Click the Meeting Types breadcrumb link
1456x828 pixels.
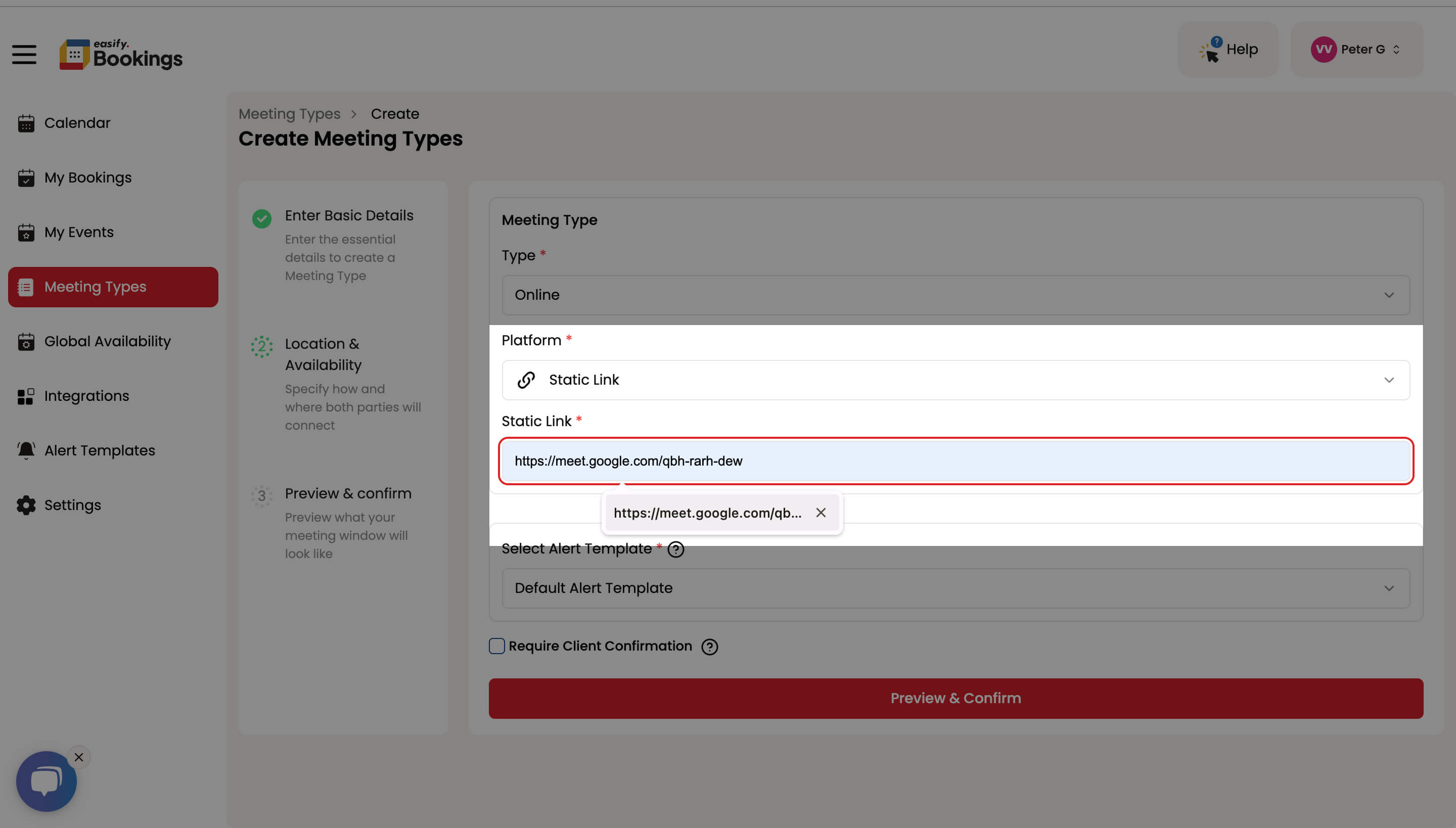click(x=289, y=114)
